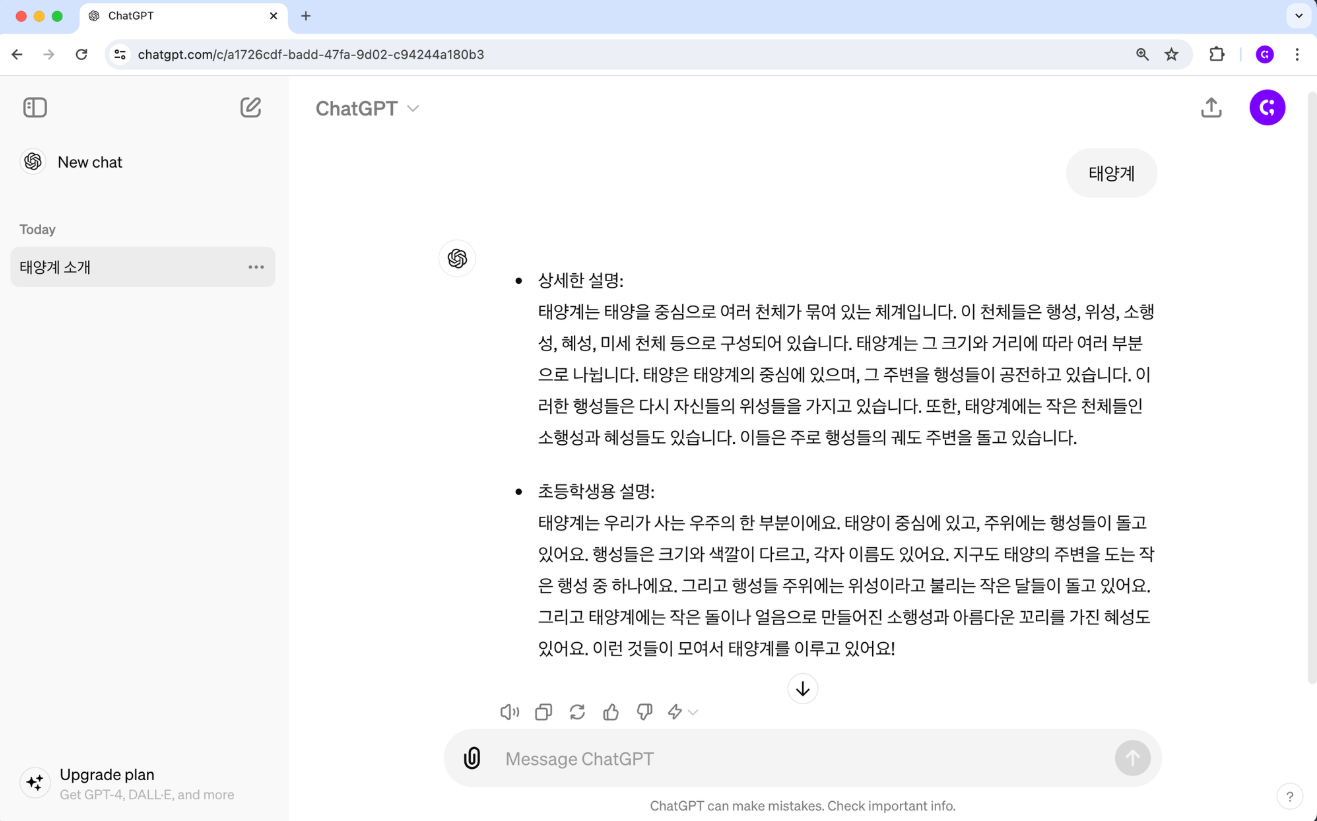Start a new chat with pencil icon
This screenshot has width=1317, height=821.
pos(251,107)
